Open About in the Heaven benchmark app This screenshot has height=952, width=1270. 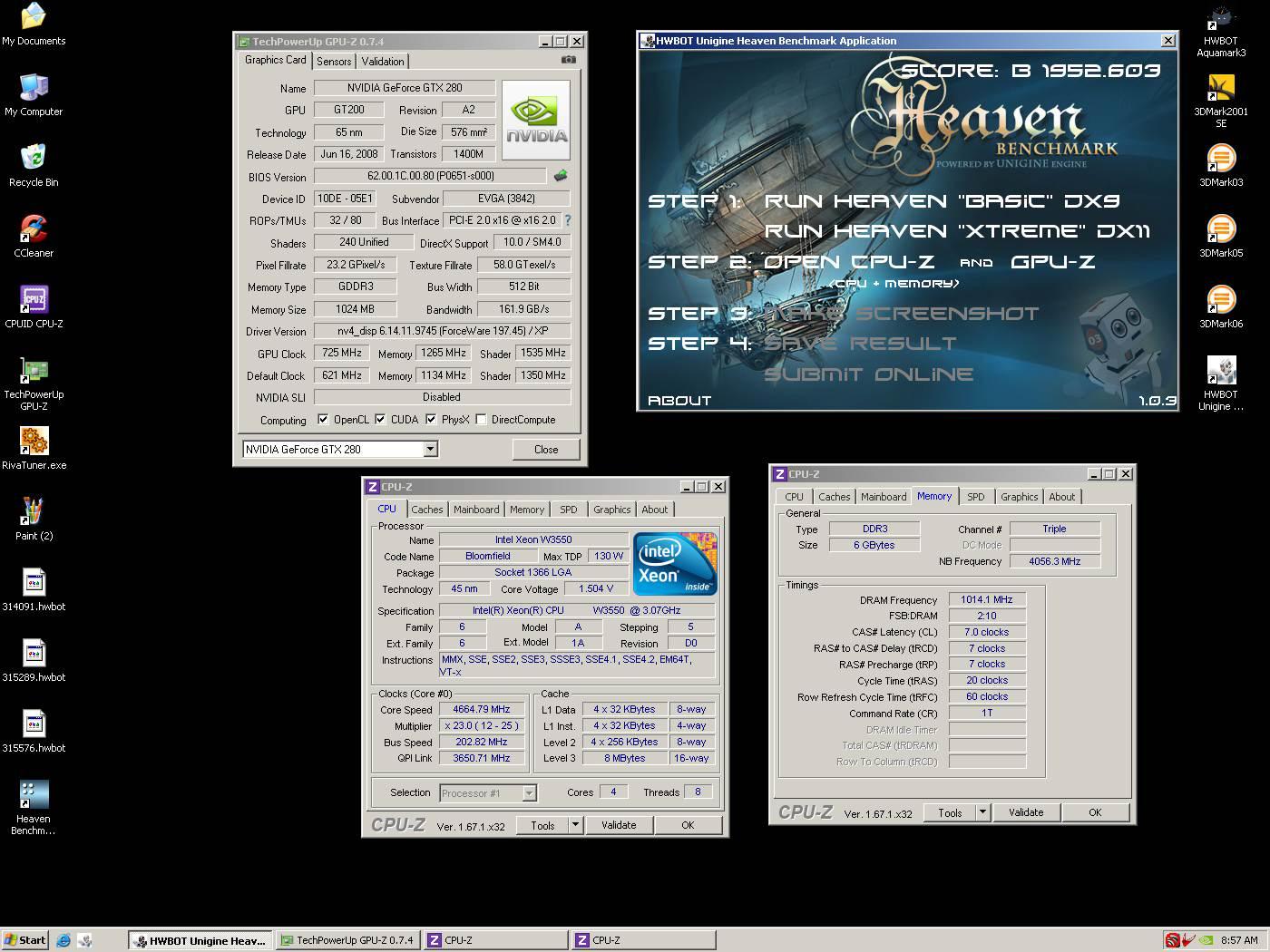click(x=679, y=400)
